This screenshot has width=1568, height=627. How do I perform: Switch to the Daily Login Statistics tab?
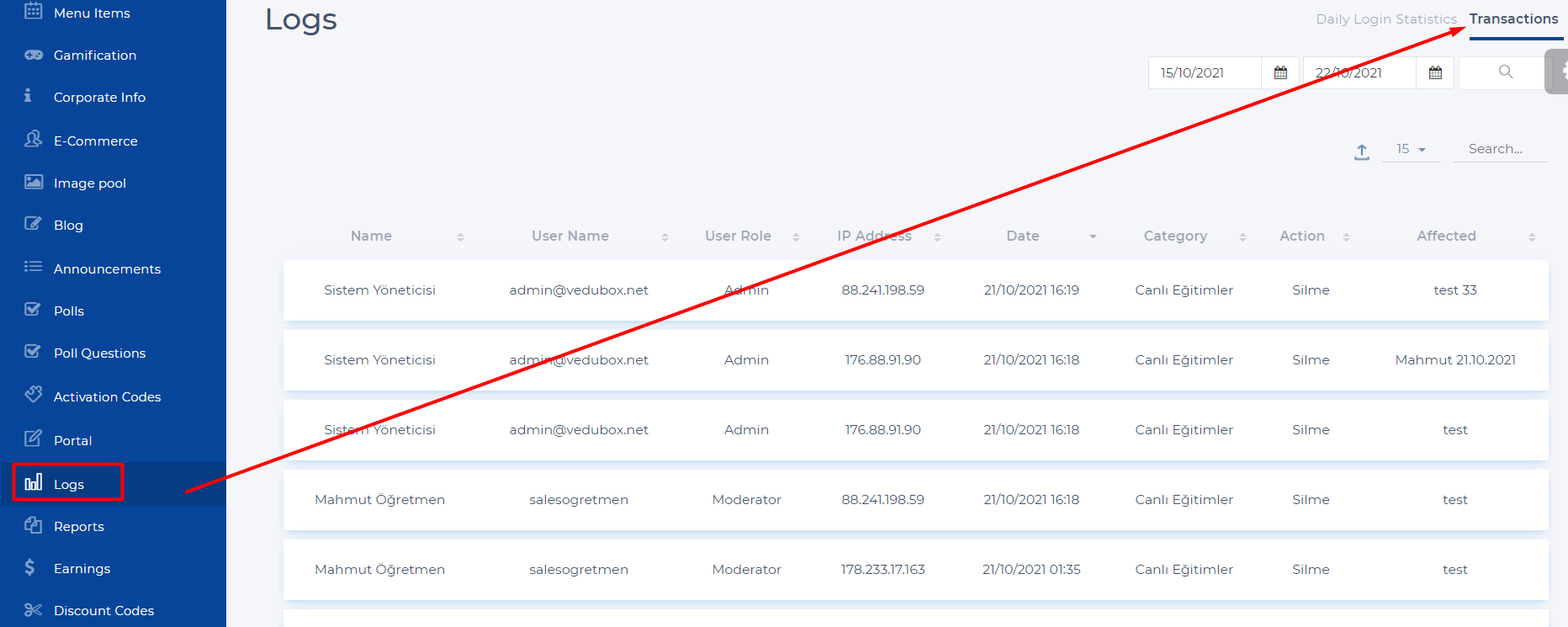[x=1385, y=19]
